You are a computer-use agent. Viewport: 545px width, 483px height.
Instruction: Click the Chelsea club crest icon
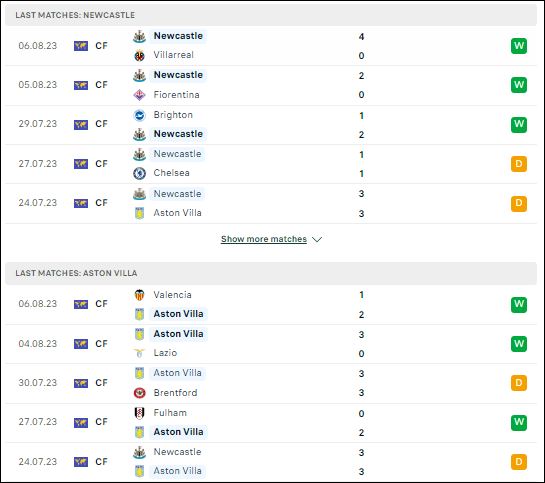(x=139, y=173)
